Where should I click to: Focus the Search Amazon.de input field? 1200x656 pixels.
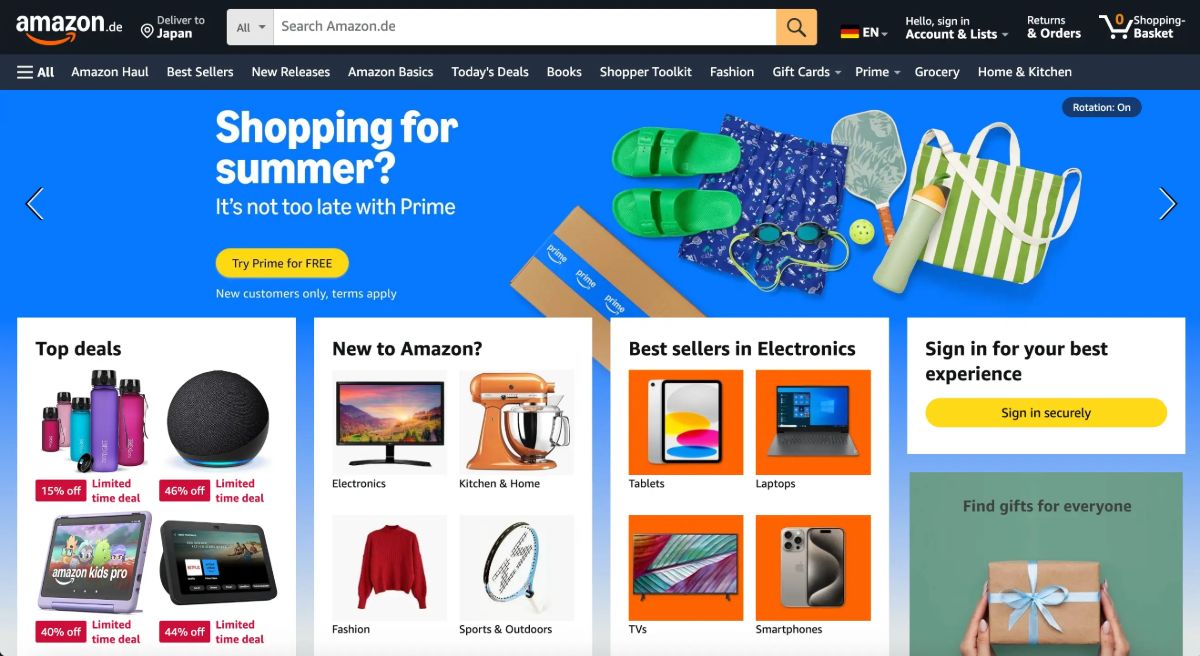525,27
